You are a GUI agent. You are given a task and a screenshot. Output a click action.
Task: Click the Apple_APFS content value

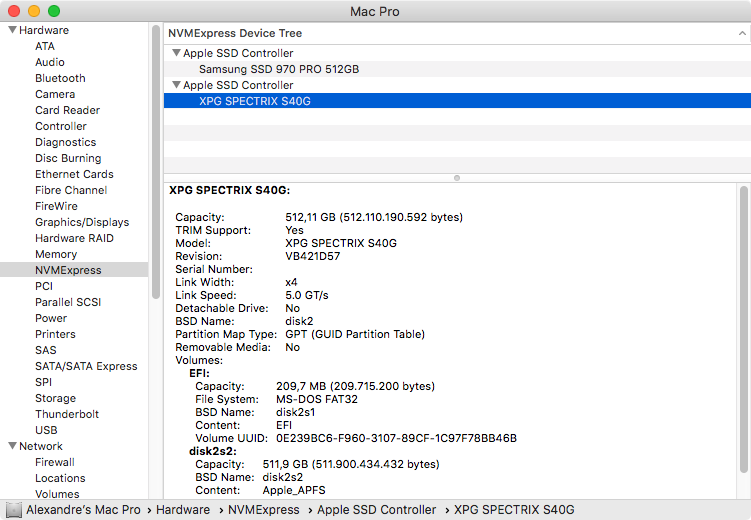coord(294,490)
